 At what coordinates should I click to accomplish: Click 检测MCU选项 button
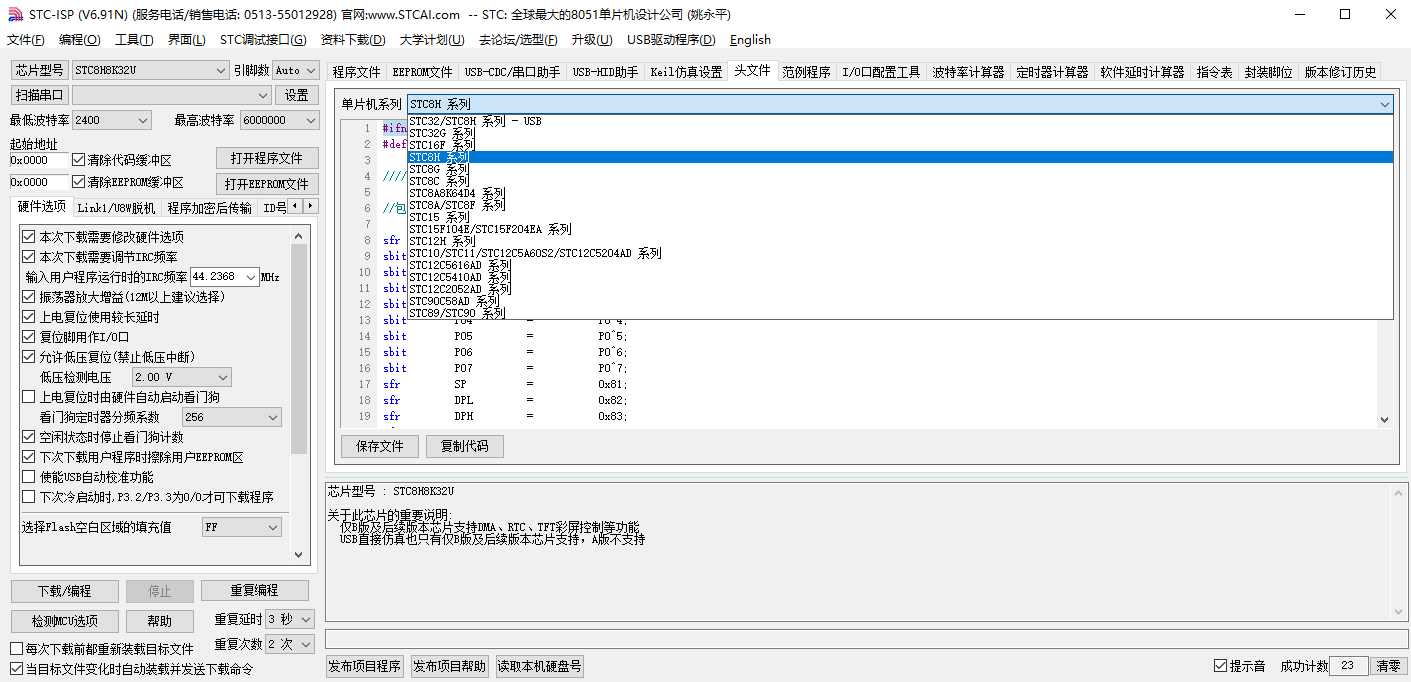[65, 621]
